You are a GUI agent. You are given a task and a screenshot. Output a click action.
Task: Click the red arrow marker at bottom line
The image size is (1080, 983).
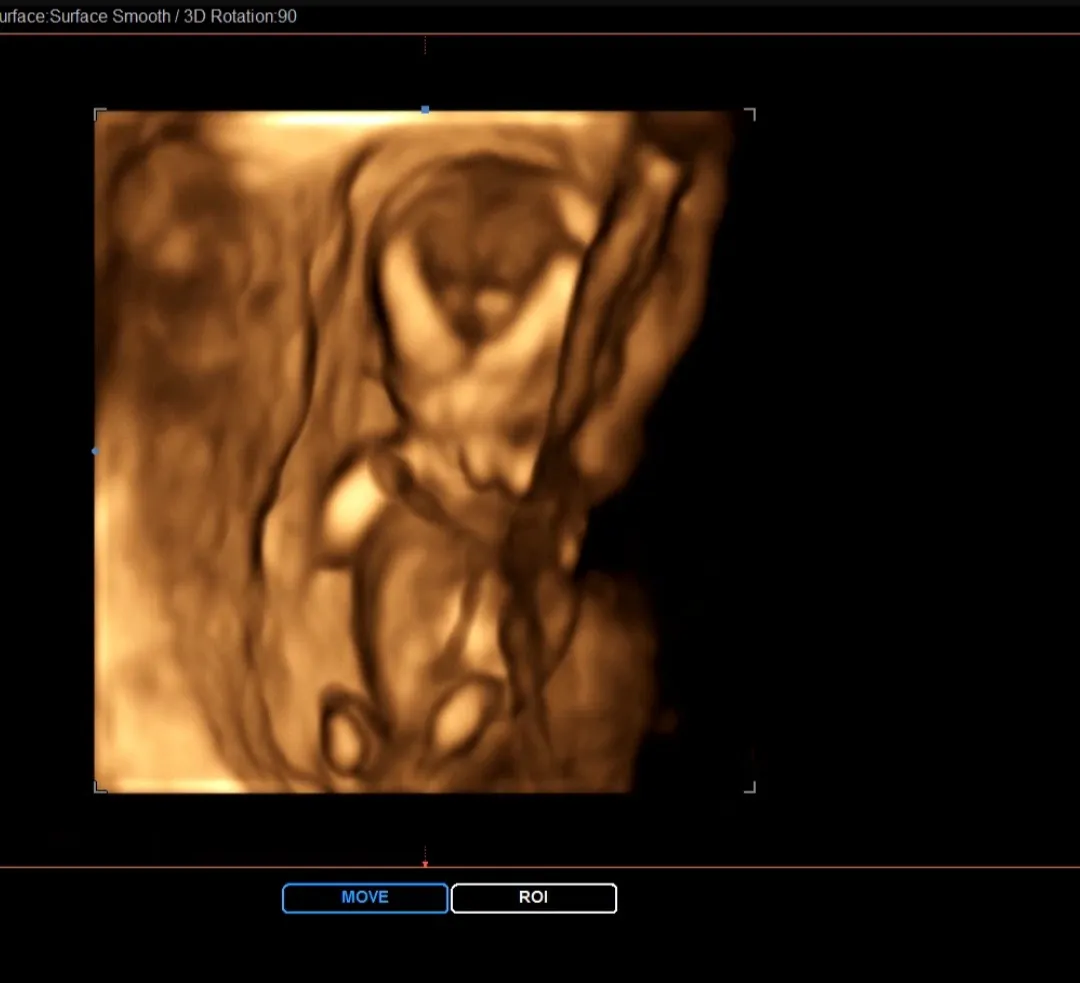(425, 864)
